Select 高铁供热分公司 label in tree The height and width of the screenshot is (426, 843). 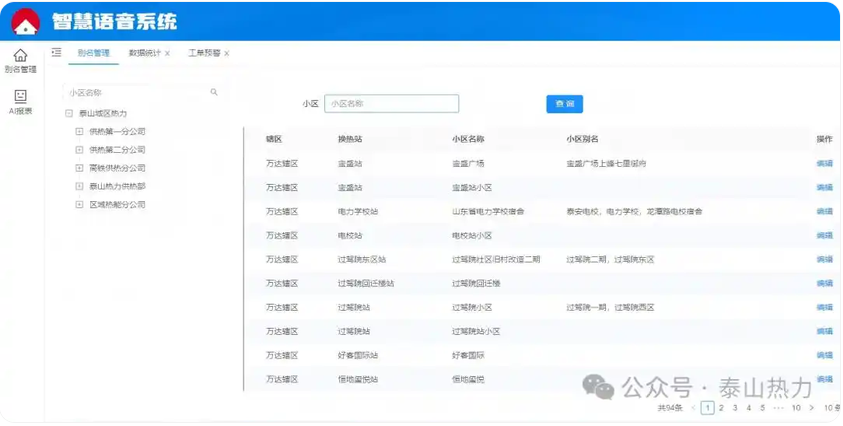pos(117,168)
